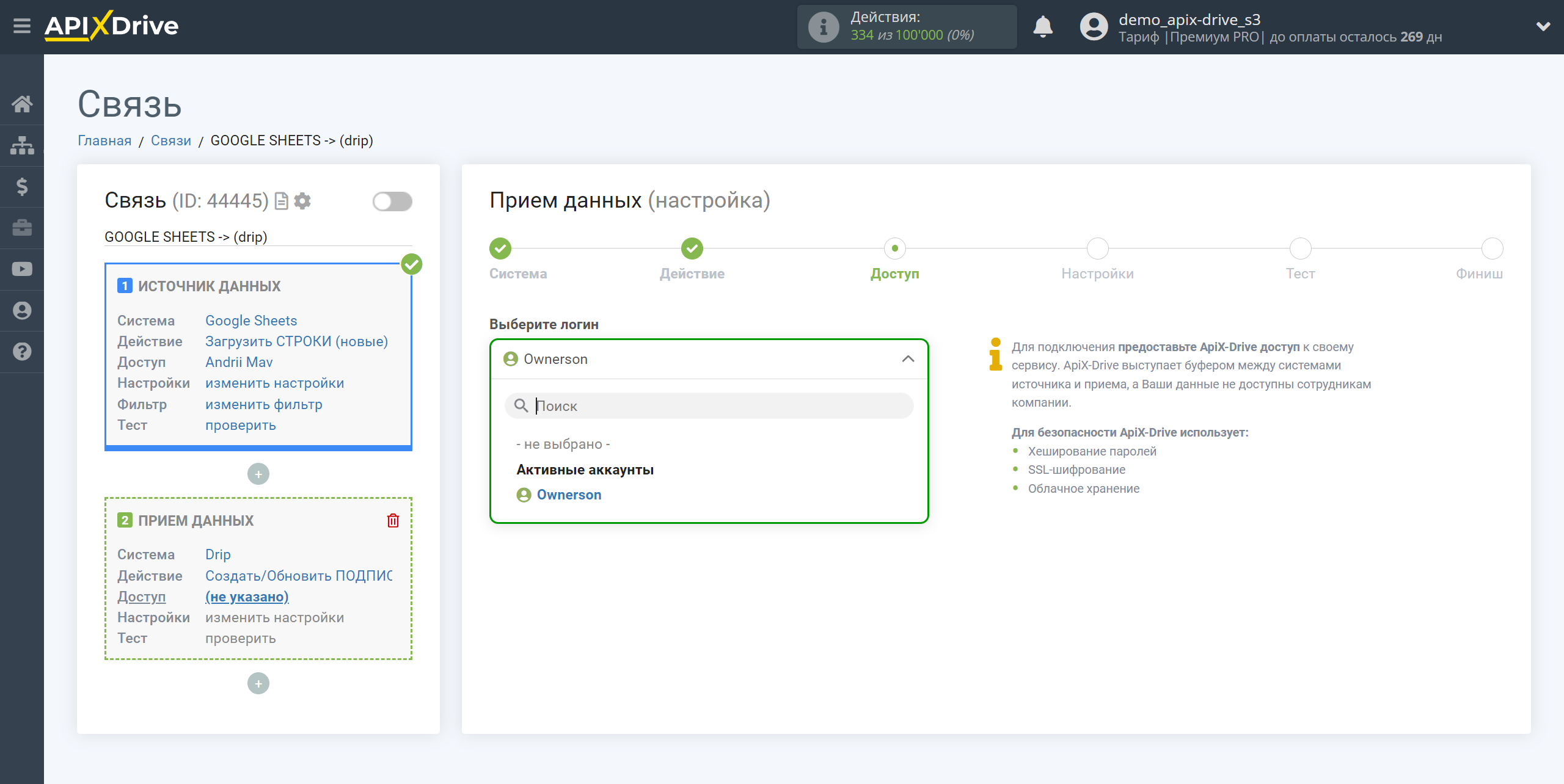Delete the data receiver block
Viewport: 1564px width, 784px height.
click(393, 520)
